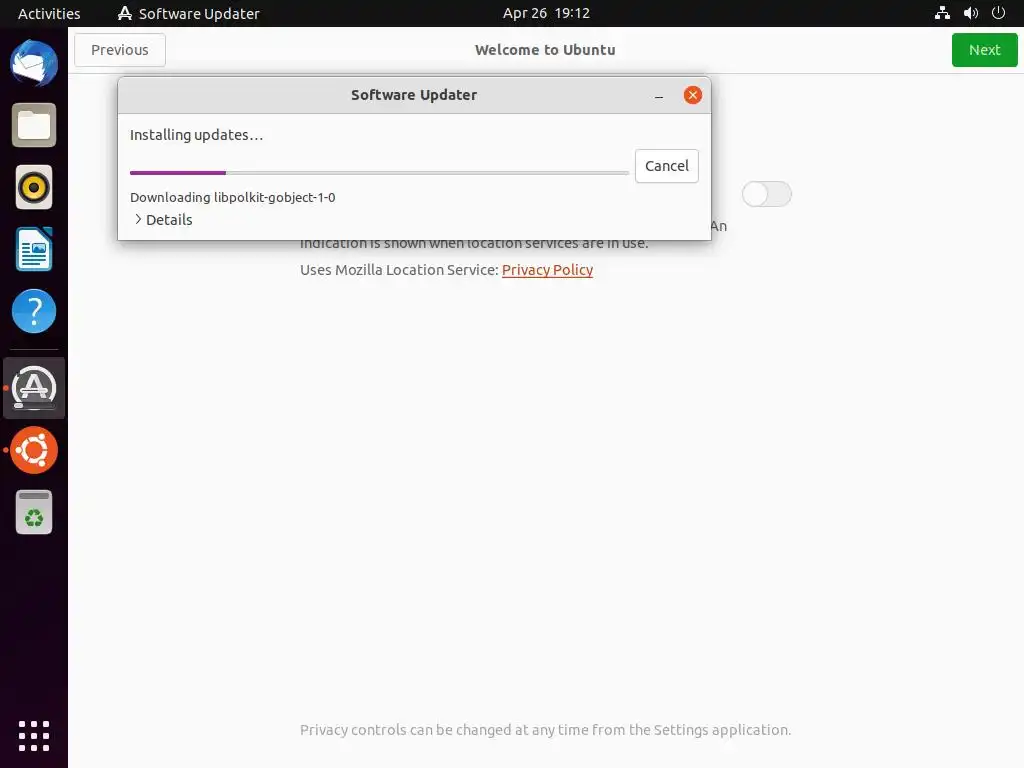Open the Privacy Policy link
Screen dimensions: 1024x768
[x=547, y=270]
